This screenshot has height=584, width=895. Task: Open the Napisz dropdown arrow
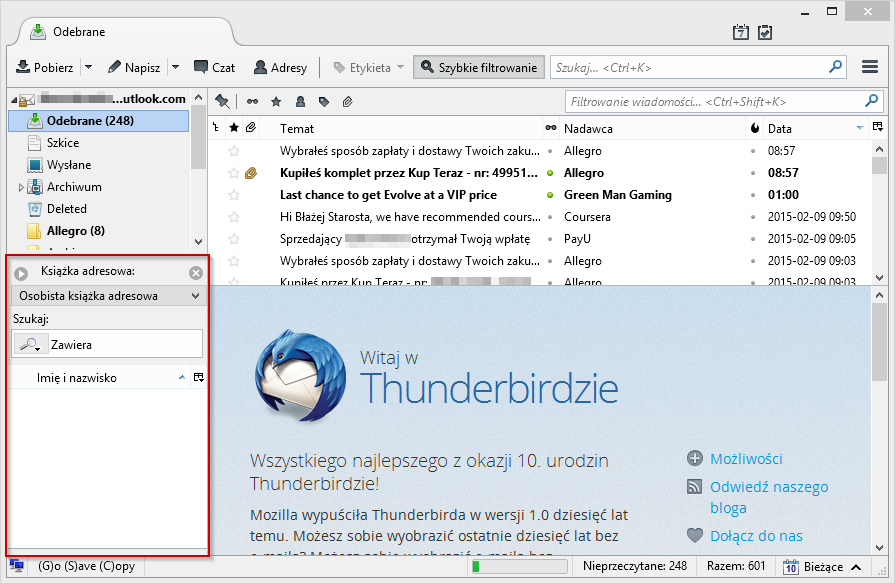(x=175, y=67)
